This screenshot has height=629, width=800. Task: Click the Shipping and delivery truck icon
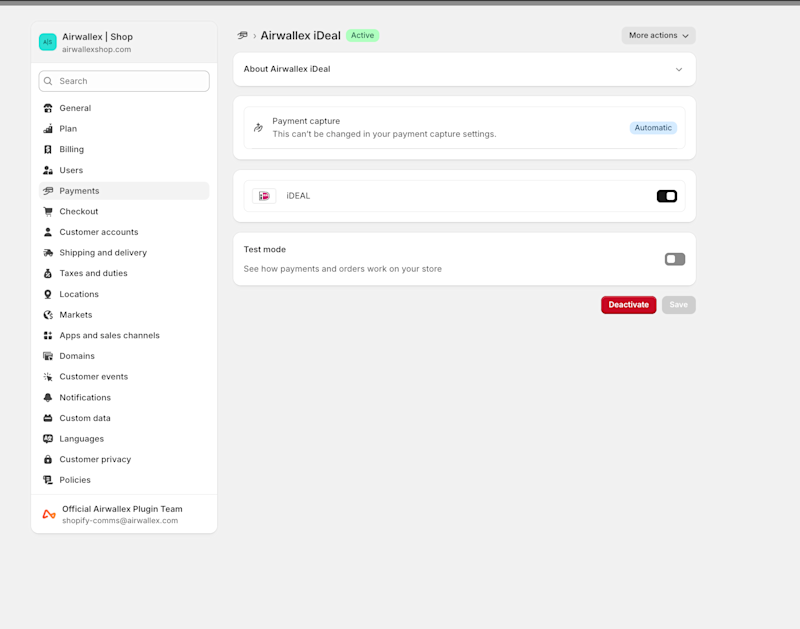pyautogui.click(x=48, y=253)
